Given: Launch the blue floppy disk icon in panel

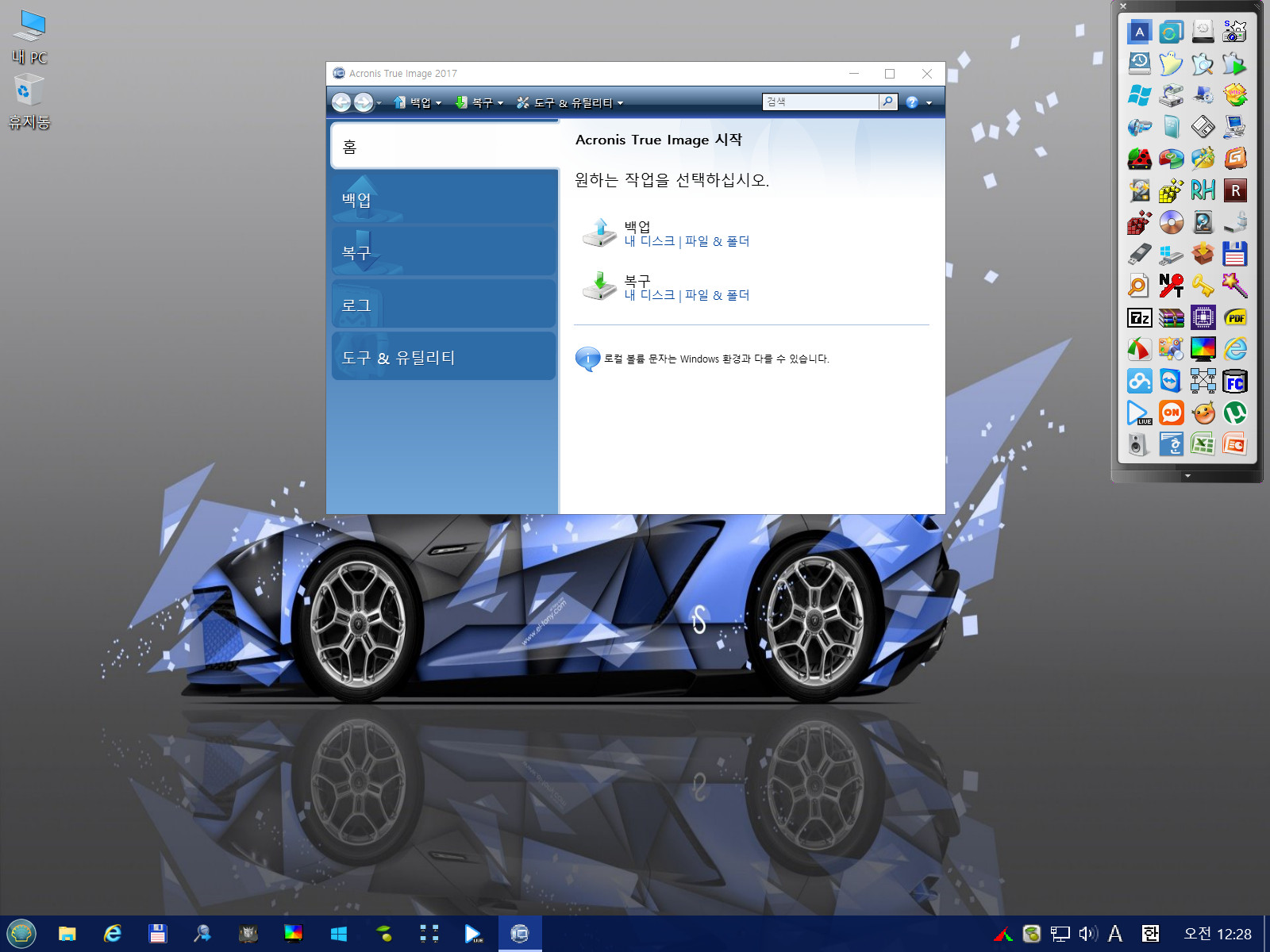Looking at the screenshot, I should pos(1235,254).
